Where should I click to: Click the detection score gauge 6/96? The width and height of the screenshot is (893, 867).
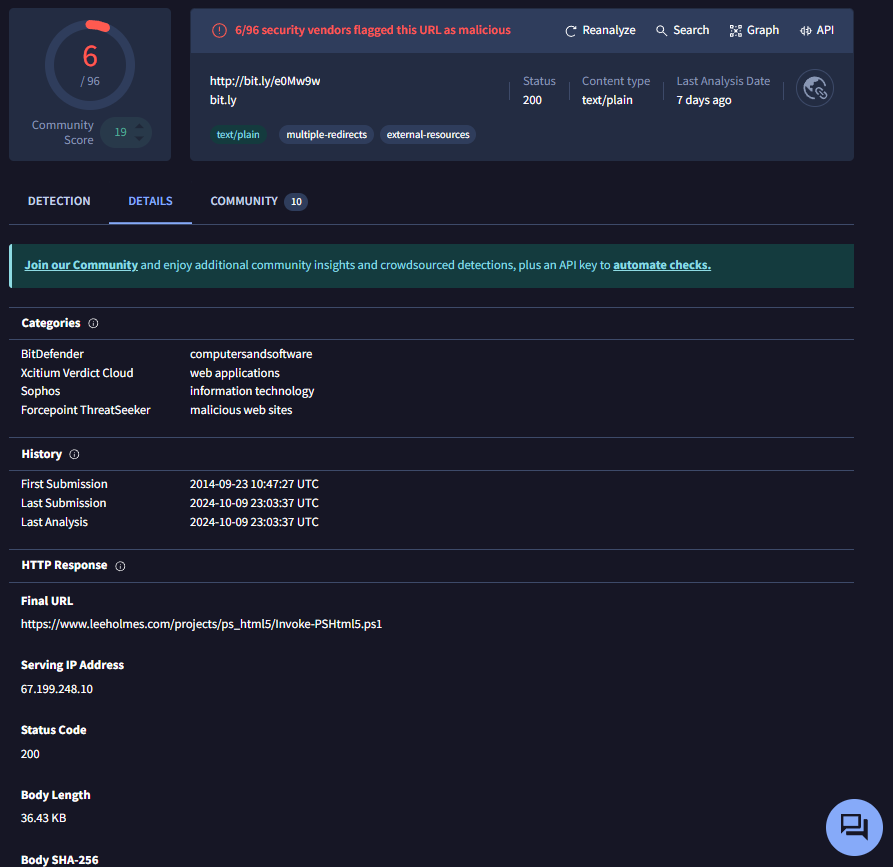90,65
